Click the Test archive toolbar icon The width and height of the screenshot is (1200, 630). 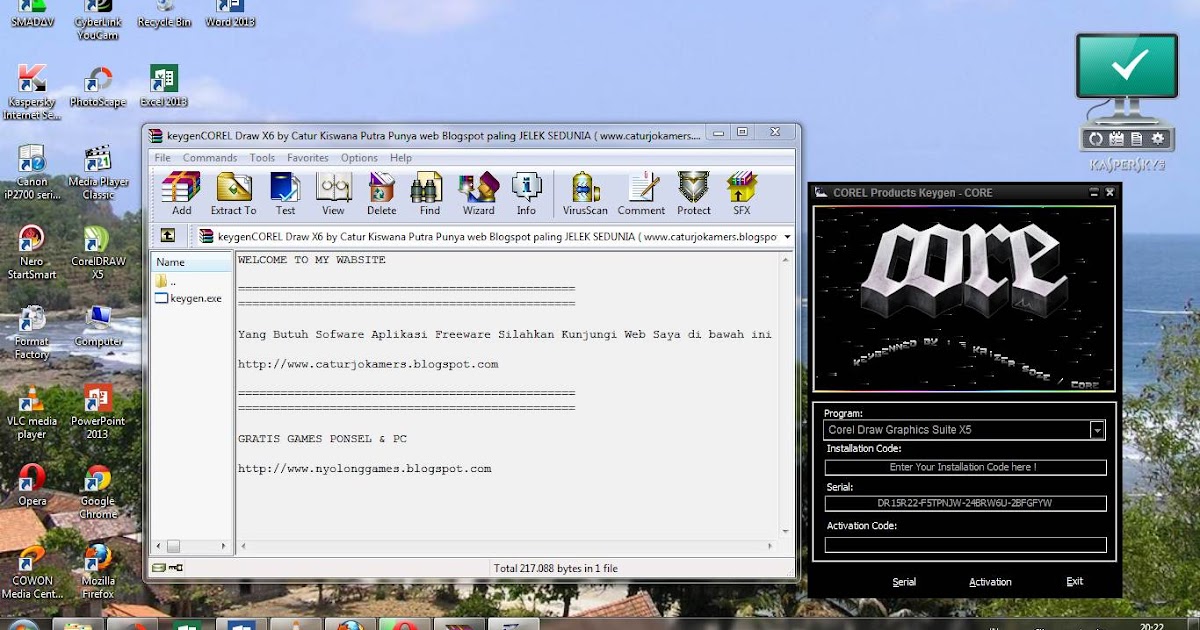(x=285, y=194)
